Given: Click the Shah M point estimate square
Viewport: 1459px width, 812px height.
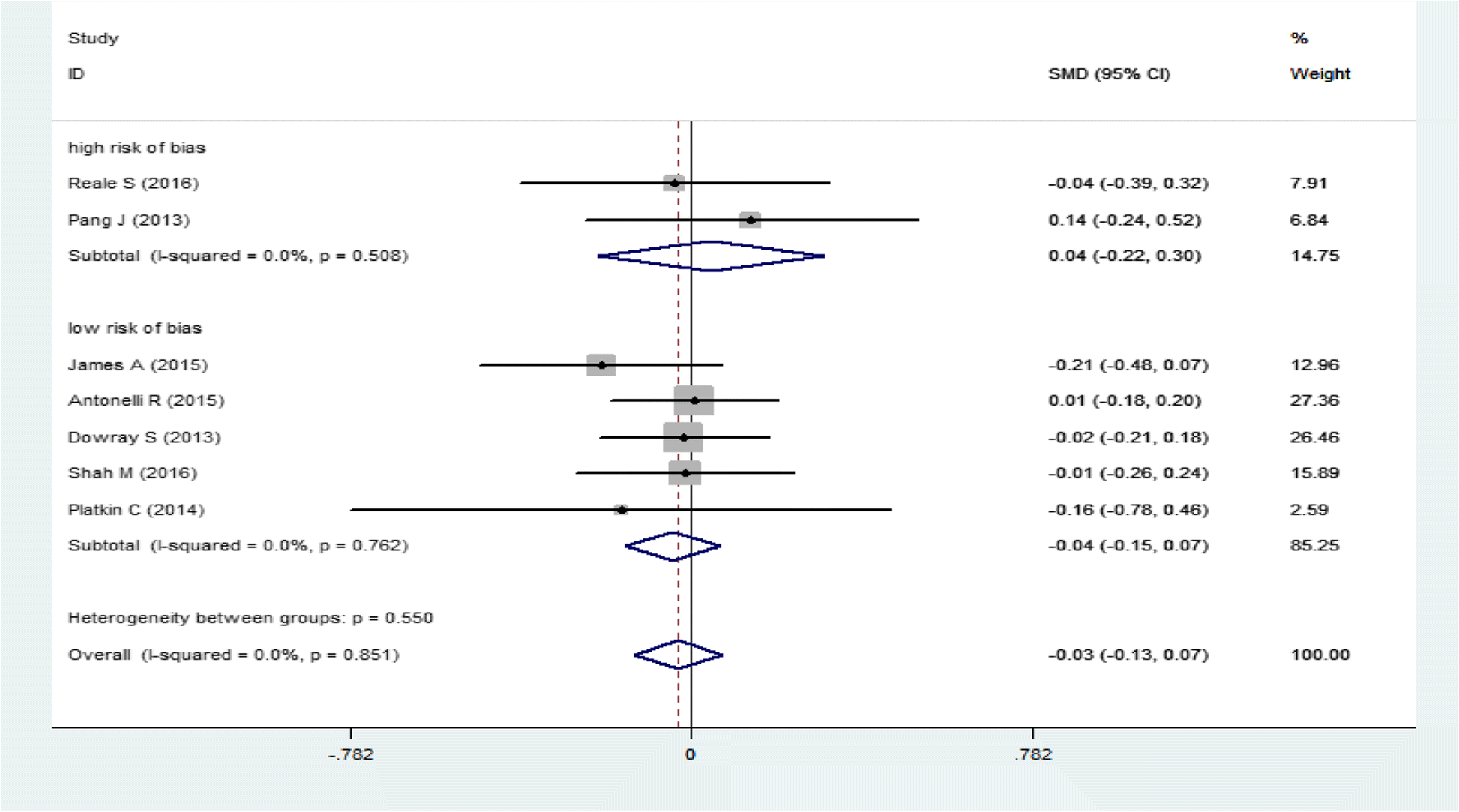Looking at the screenshot, I should pos(685,473).
